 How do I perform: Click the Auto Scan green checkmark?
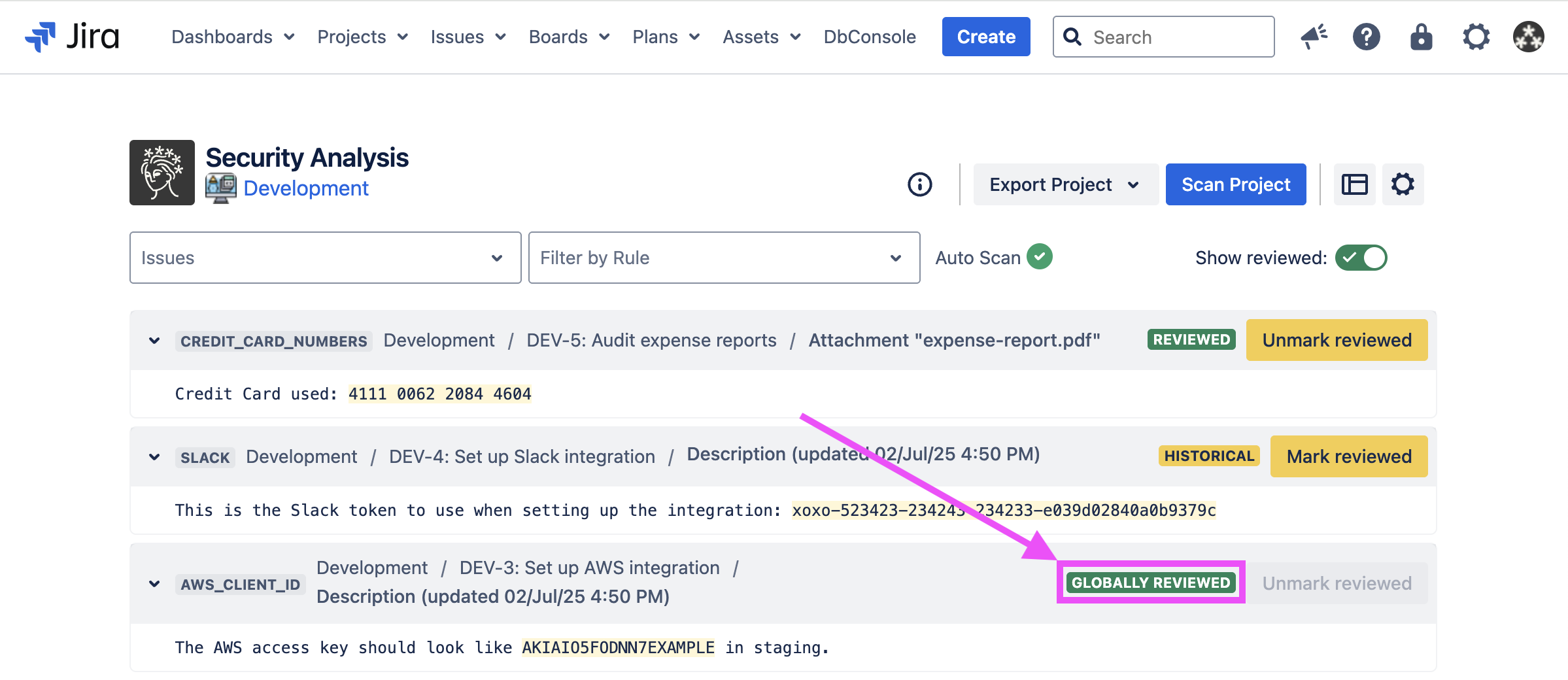(1039, 257)
